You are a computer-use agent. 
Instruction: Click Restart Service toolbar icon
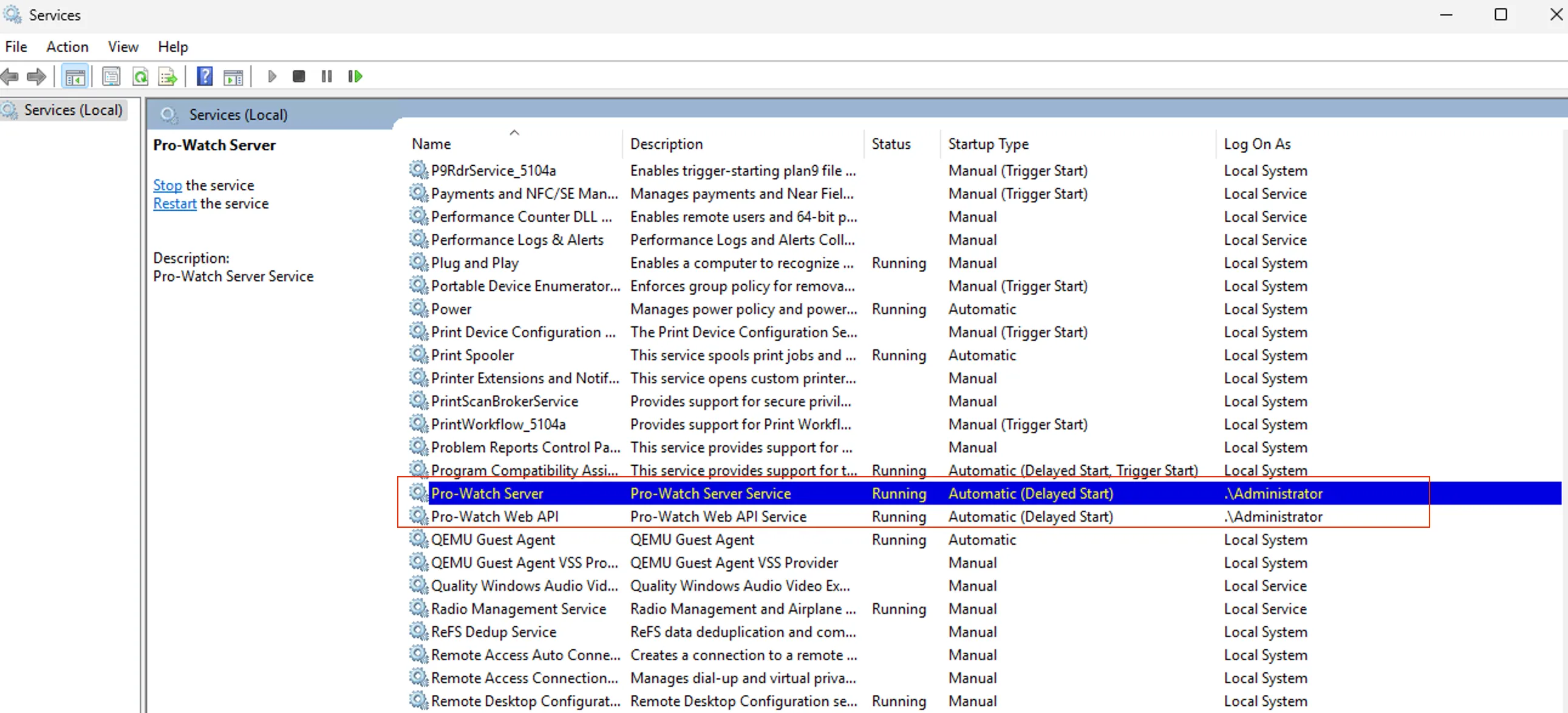point(355,77)
